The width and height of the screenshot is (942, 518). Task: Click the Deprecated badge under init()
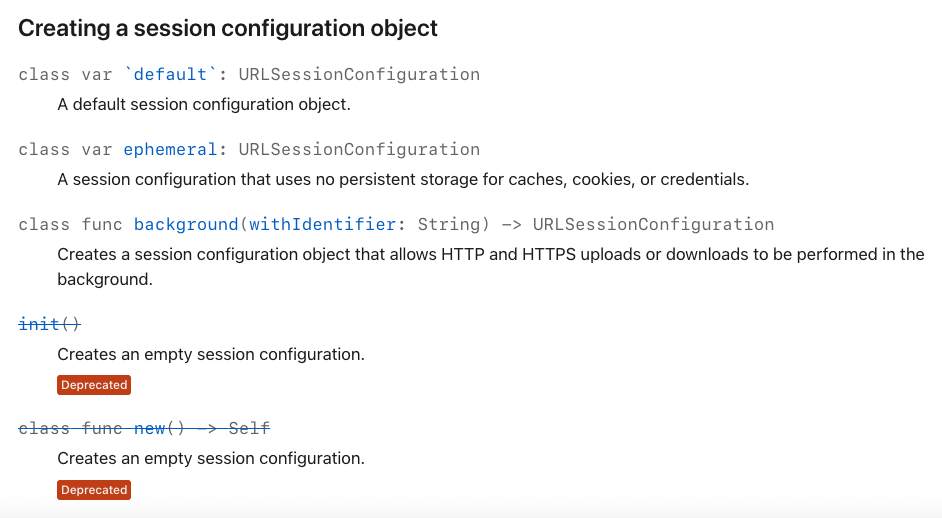tap(94, 385)
